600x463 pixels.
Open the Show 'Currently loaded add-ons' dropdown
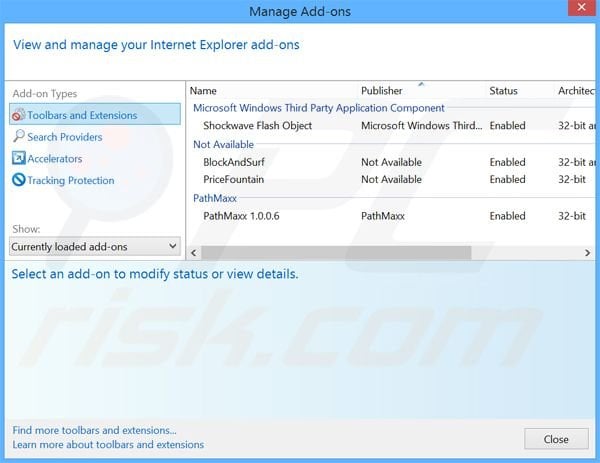(x=95, y=246)
